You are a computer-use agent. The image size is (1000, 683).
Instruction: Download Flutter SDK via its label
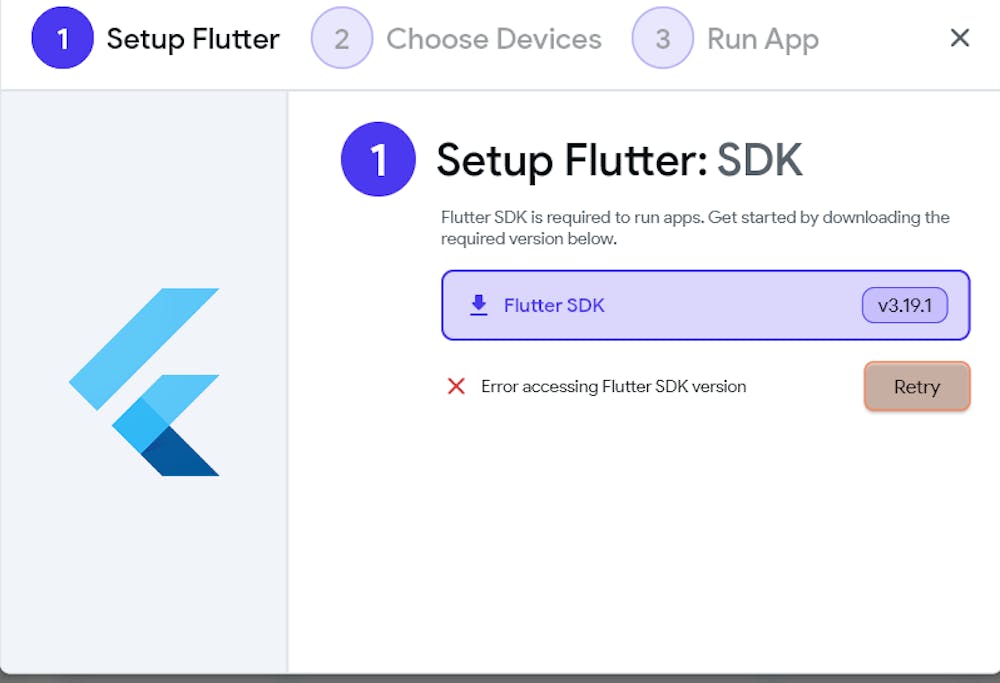[554, 306]
